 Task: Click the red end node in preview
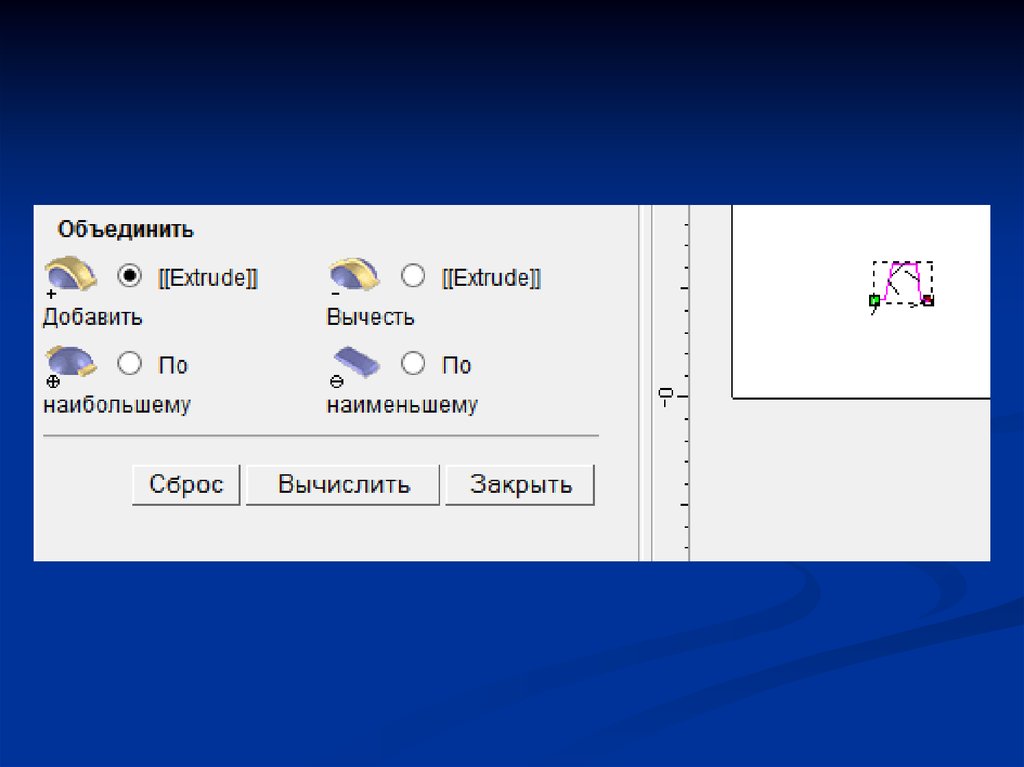[x=928, y=301]
